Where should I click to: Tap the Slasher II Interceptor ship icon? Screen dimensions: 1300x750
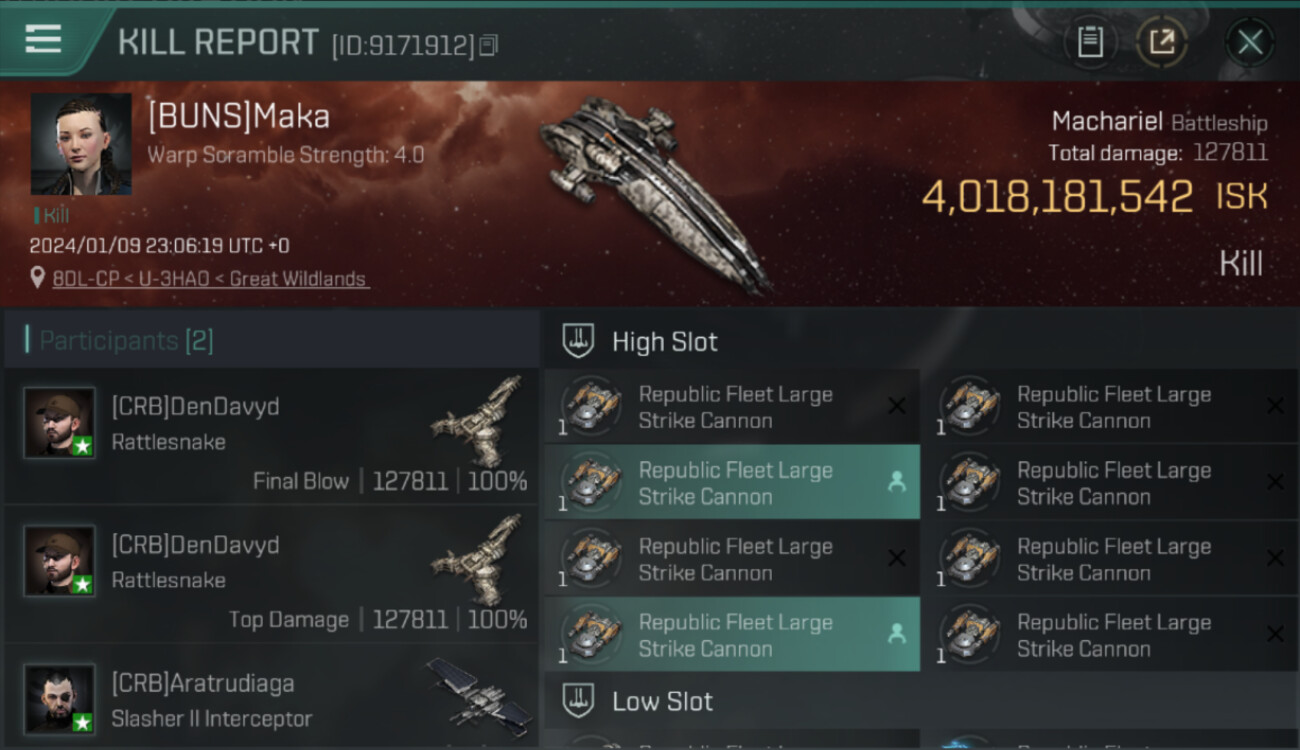click(x=477, y=690)
